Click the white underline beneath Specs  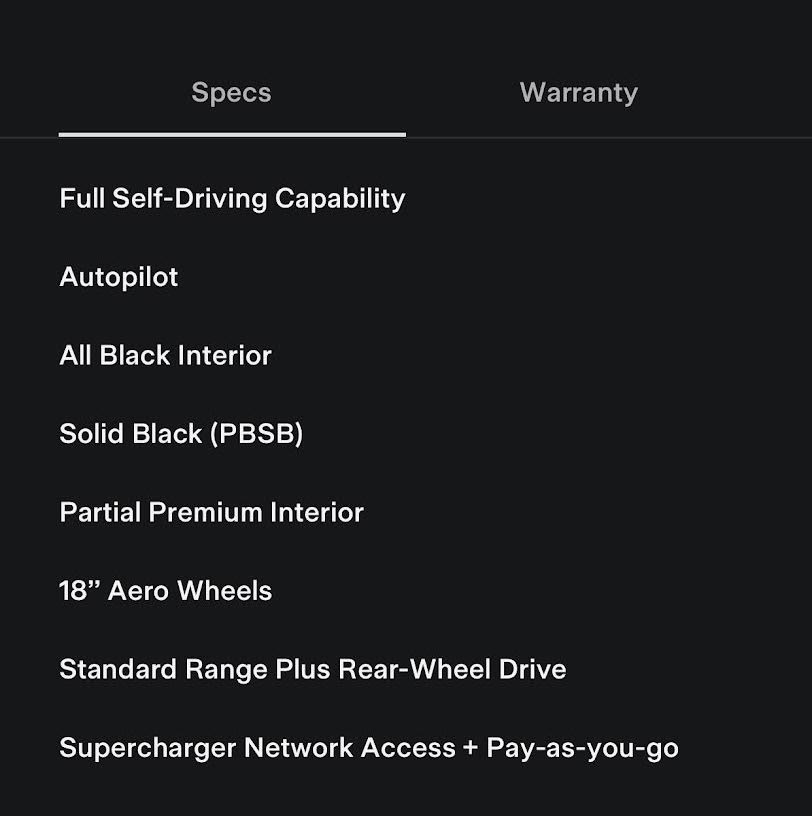232,134
